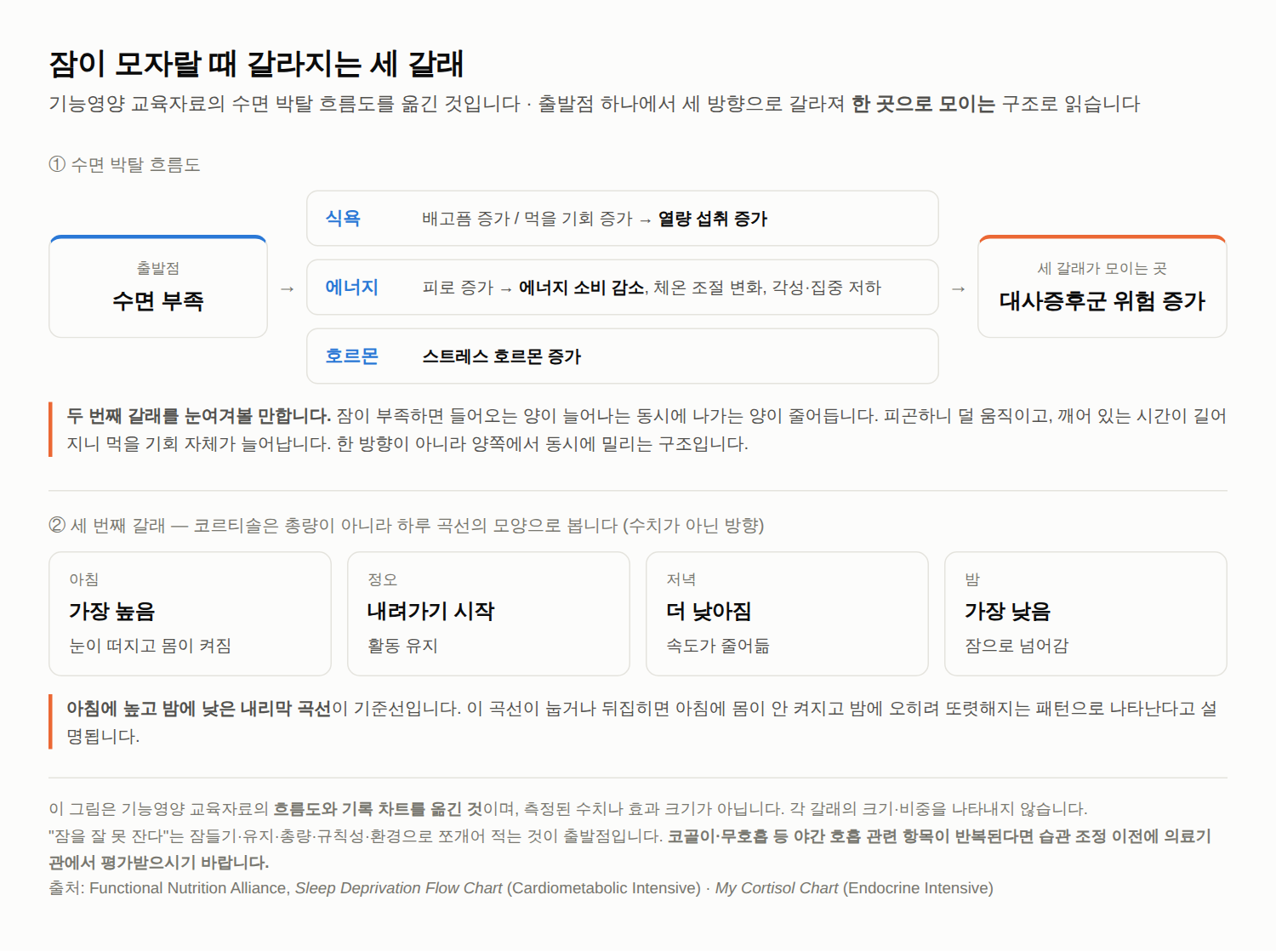1276x952 pixels.
Task: Select the bold "흐름도와 기록 차트를 옮긴 것" phrase
Action: pyautogui.click(x=378, y=808)
